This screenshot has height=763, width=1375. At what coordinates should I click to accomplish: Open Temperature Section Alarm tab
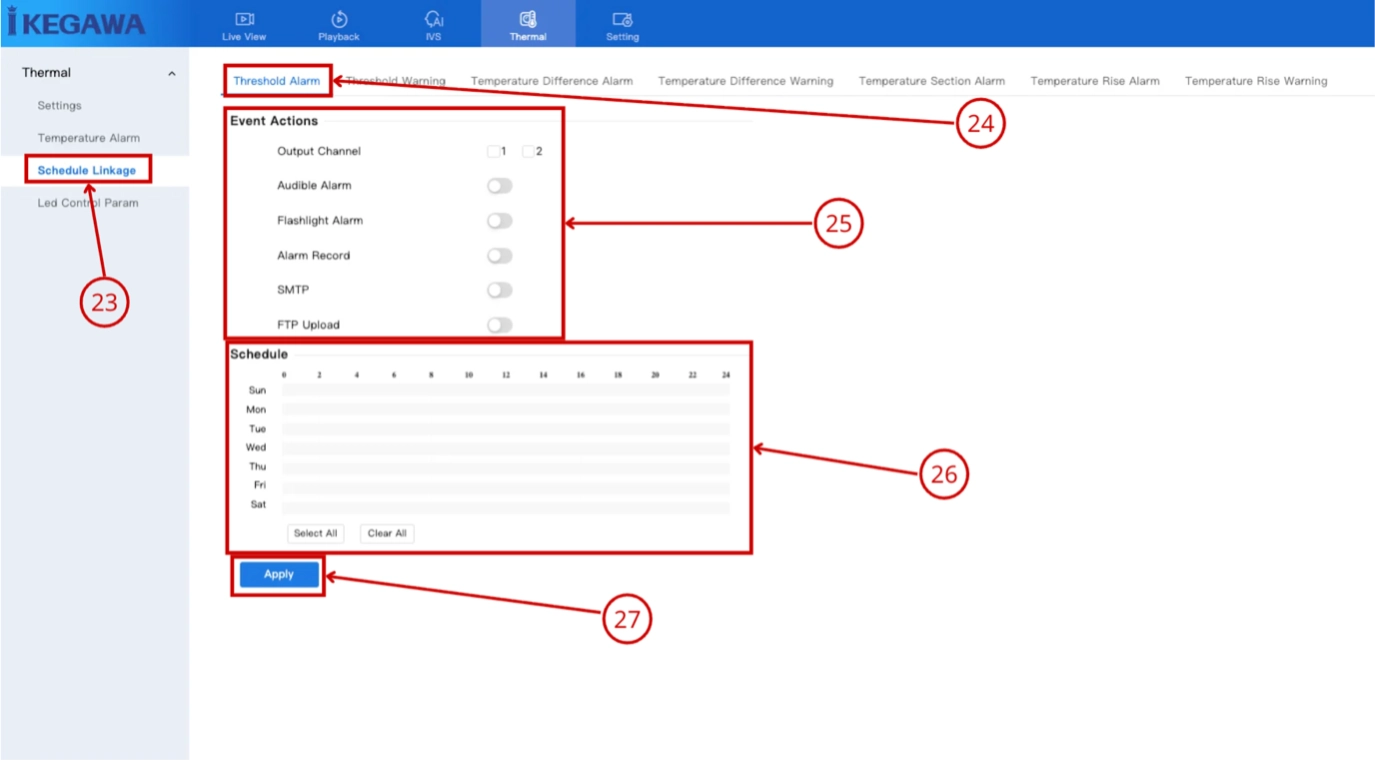pos(932,81)
